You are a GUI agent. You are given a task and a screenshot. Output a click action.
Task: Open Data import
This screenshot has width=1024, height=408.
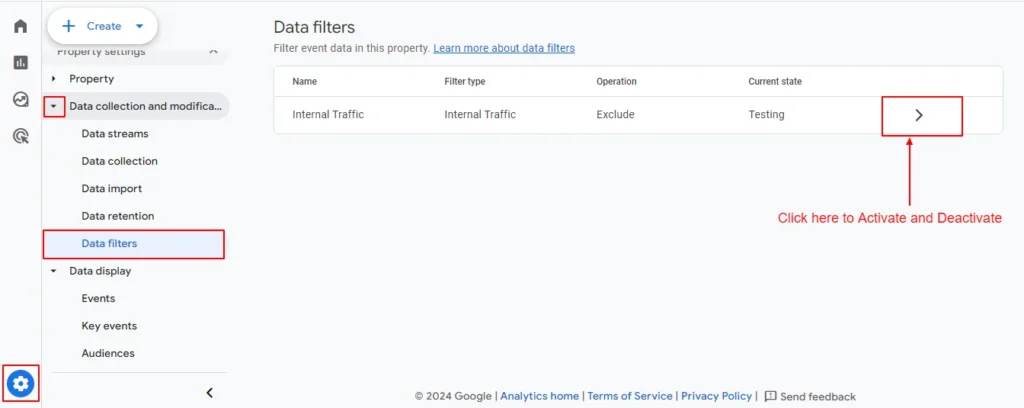click(112, 189)
